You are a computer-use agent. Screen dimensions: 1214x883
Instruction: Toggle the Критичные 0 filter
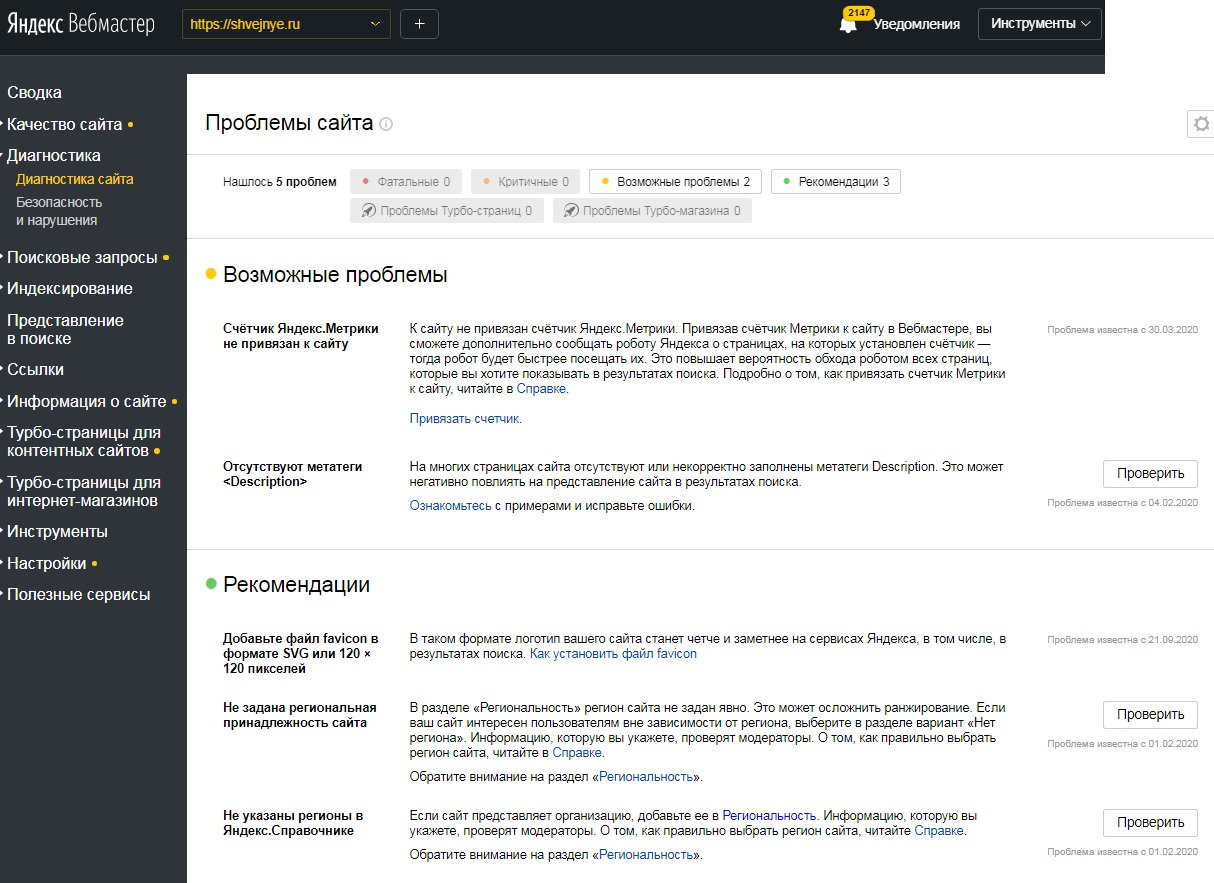tap(526, 182)
